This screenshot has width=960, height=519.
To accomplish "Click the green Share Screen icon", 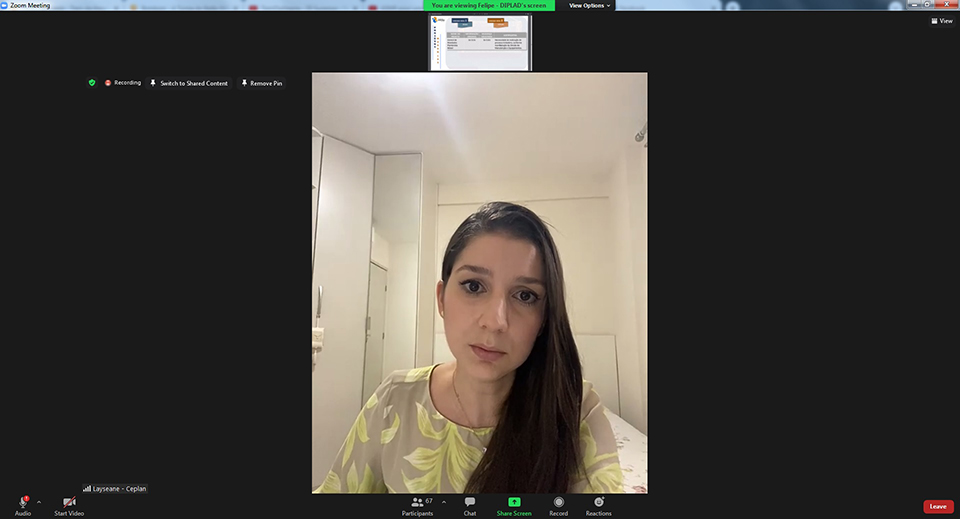I will point(514,502).
